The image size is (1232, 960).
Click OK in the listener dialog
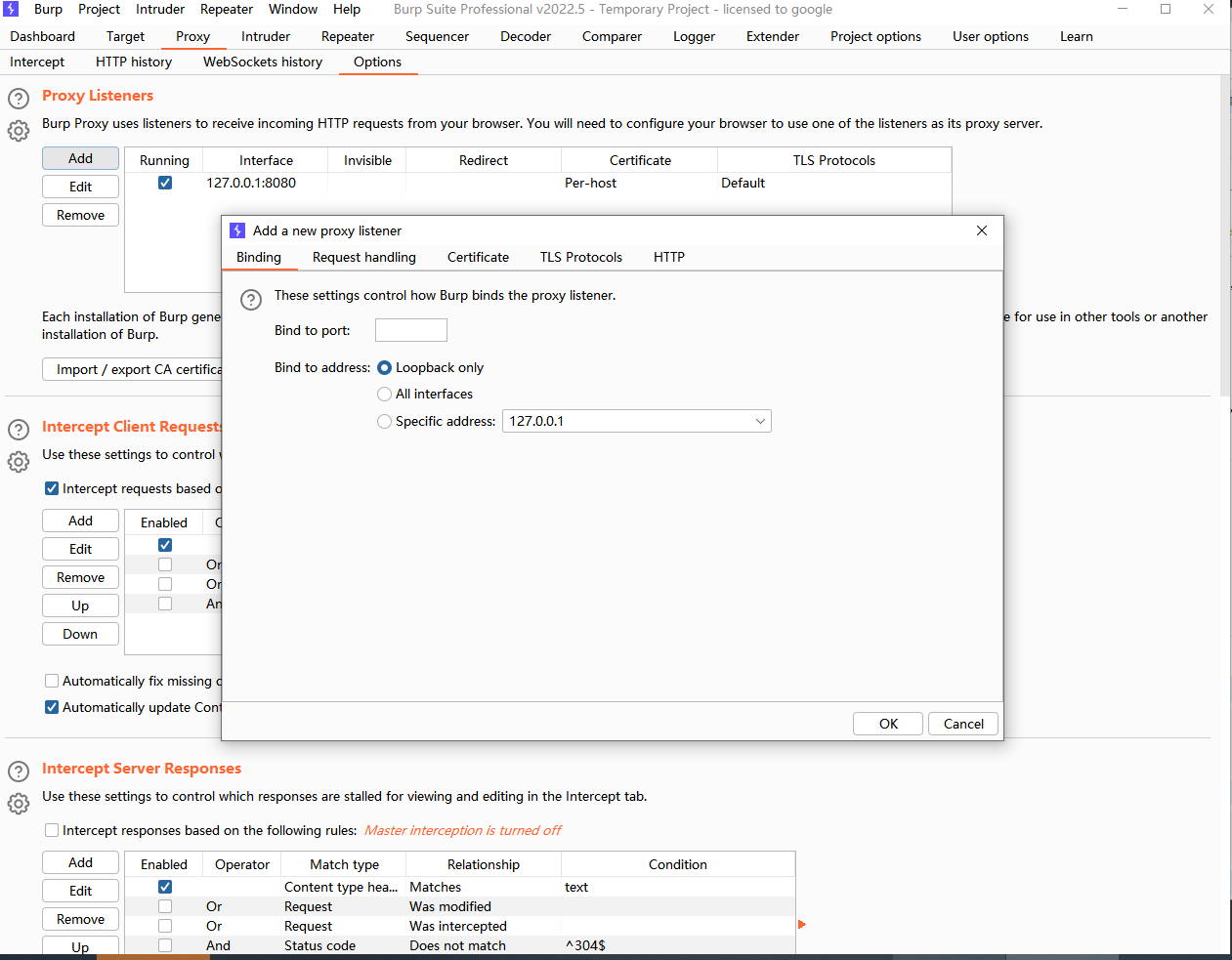click(x=888, y=724)
